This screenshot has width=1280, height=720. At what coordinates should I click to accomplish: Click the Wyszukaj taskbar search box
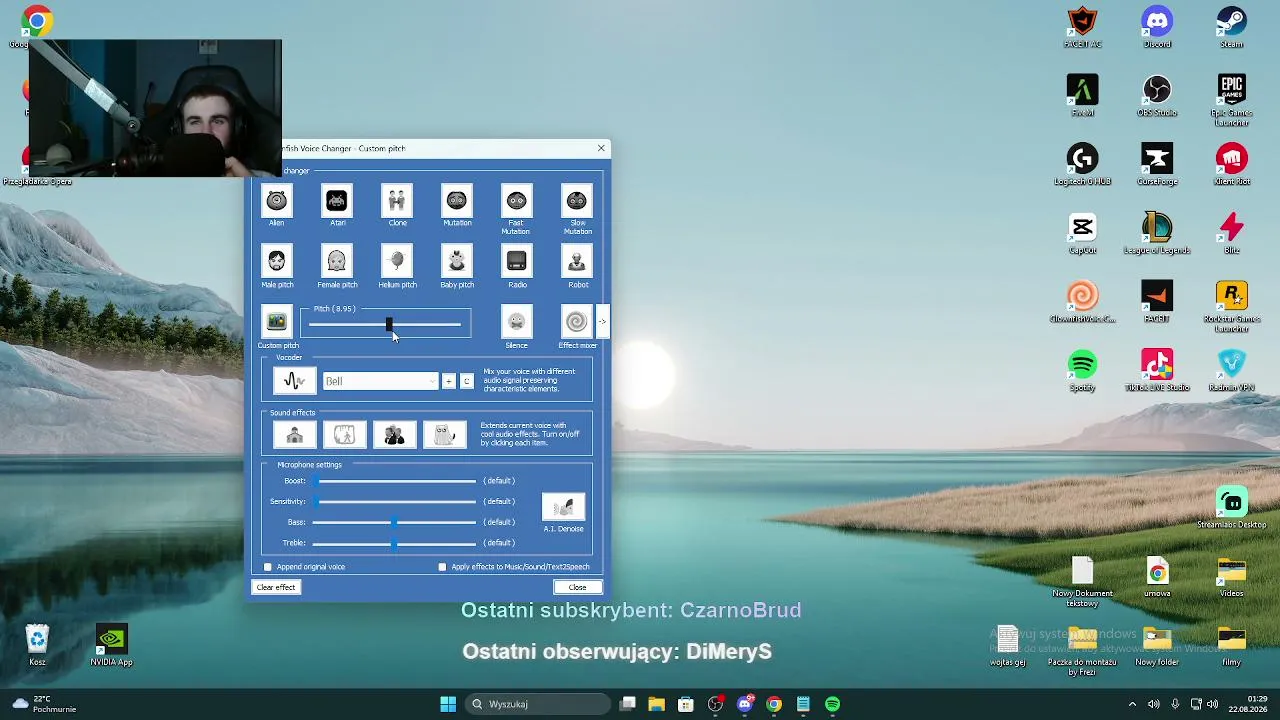coord(539,704)
